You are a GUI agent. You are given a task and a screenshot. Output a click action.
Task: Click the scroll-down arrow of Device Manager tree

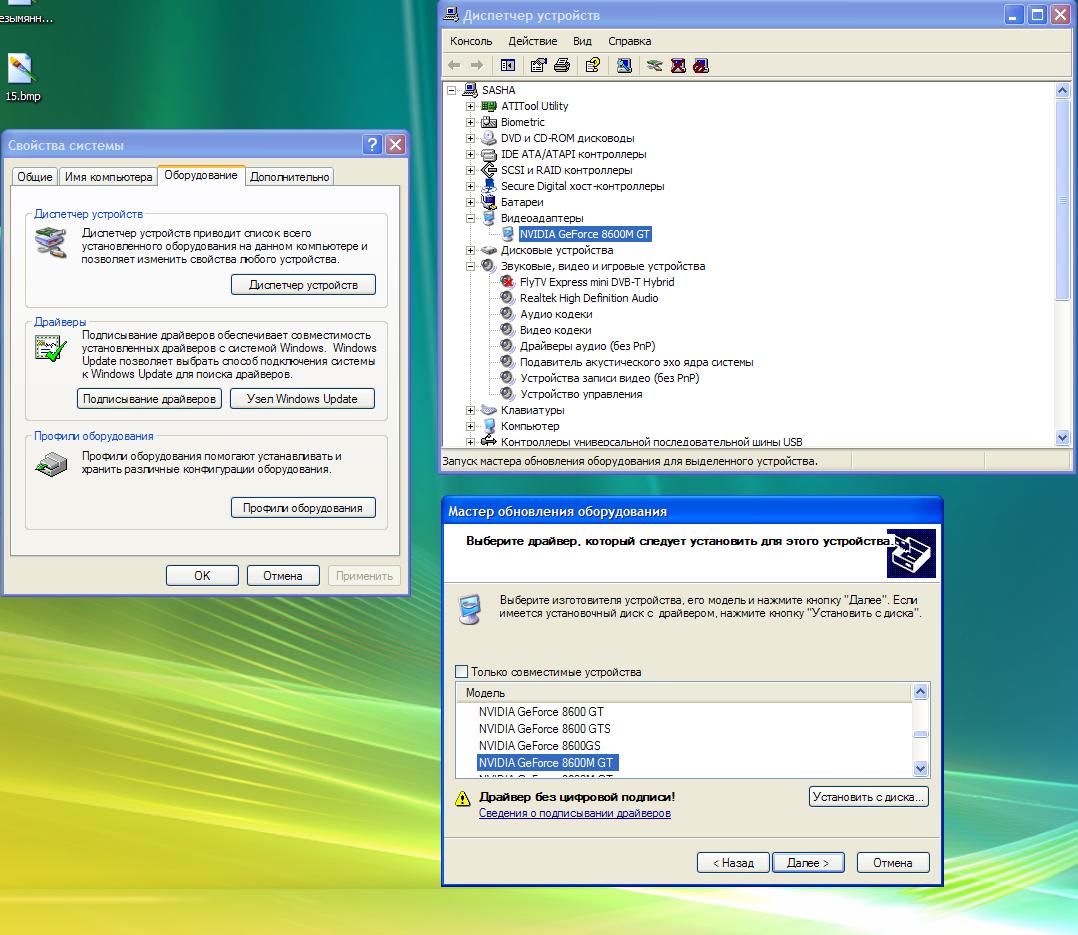point(1062,437)
